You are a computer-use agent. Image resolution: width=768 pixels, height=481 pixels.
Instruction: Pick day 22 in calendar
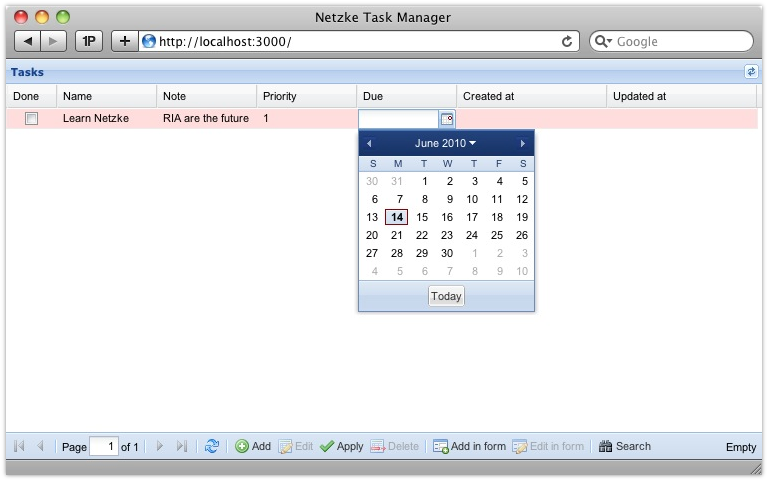pos(422,235)
